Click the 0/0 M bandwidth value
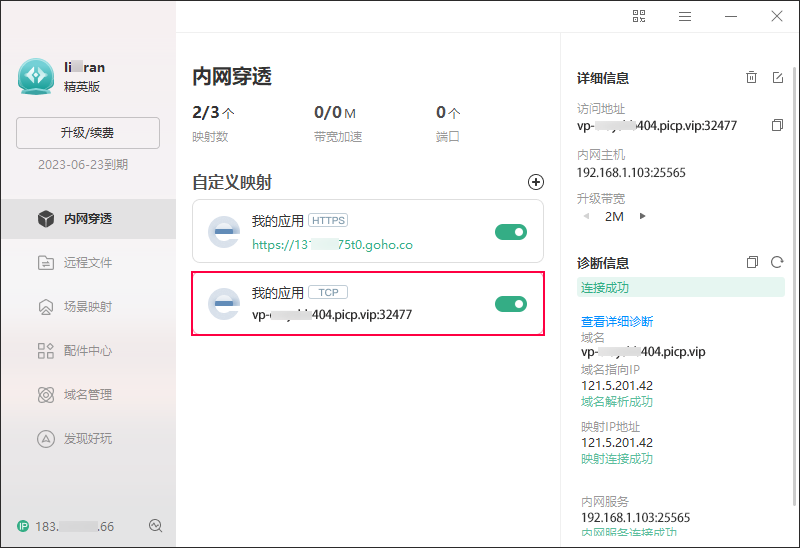Viewport: 800px width, 548px height. (x=335, y=112)
